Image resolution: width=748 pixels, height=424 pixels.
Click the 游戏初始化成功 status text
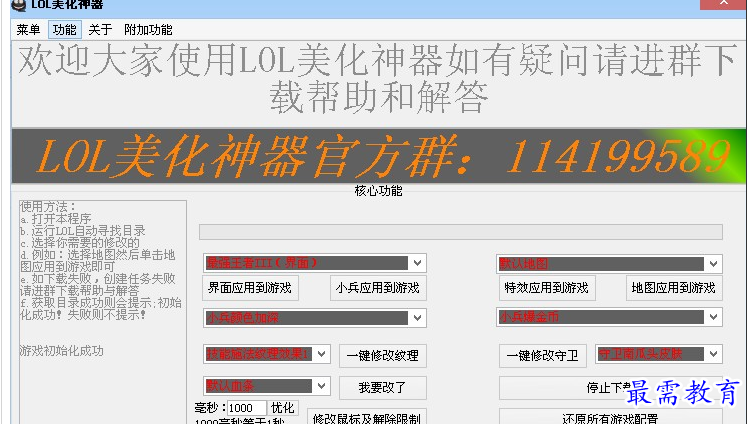(x=62, y=351)
